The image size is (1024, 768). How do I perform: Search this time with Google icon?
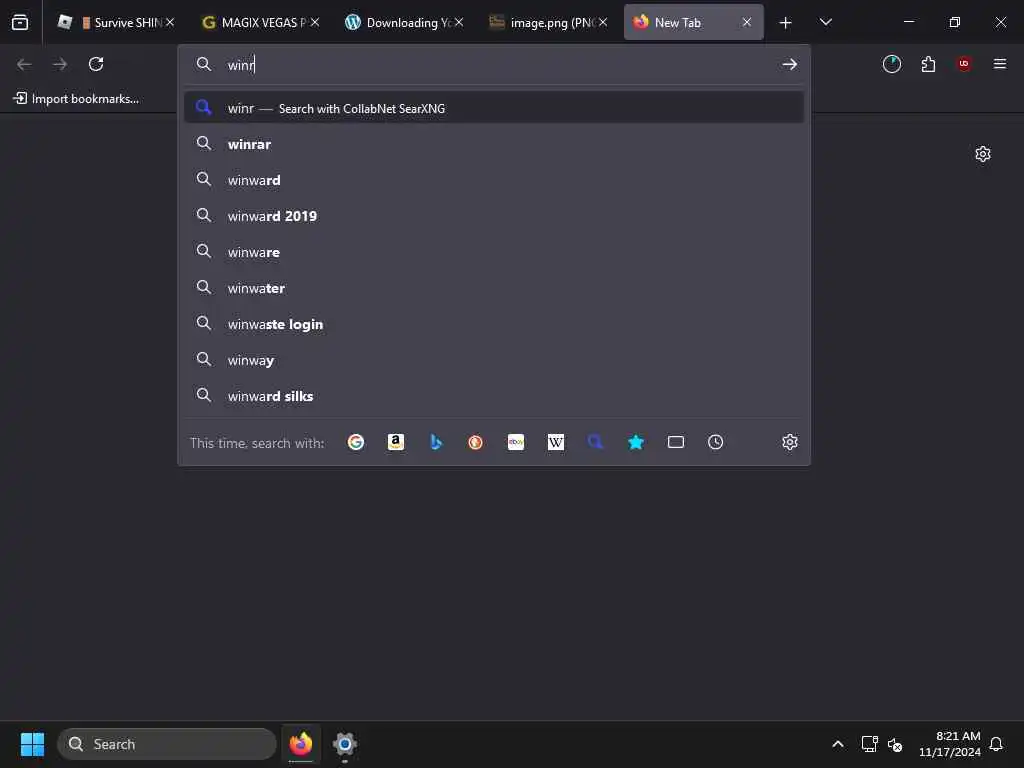(x=356, y=442)
